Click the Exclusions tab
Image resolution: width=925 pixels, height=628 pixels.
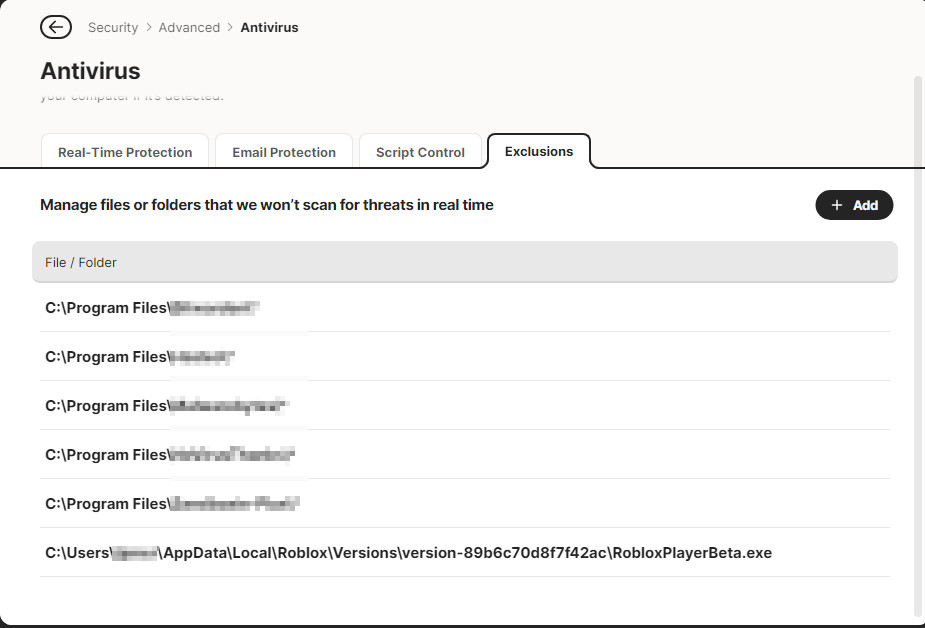click(539, 151)
